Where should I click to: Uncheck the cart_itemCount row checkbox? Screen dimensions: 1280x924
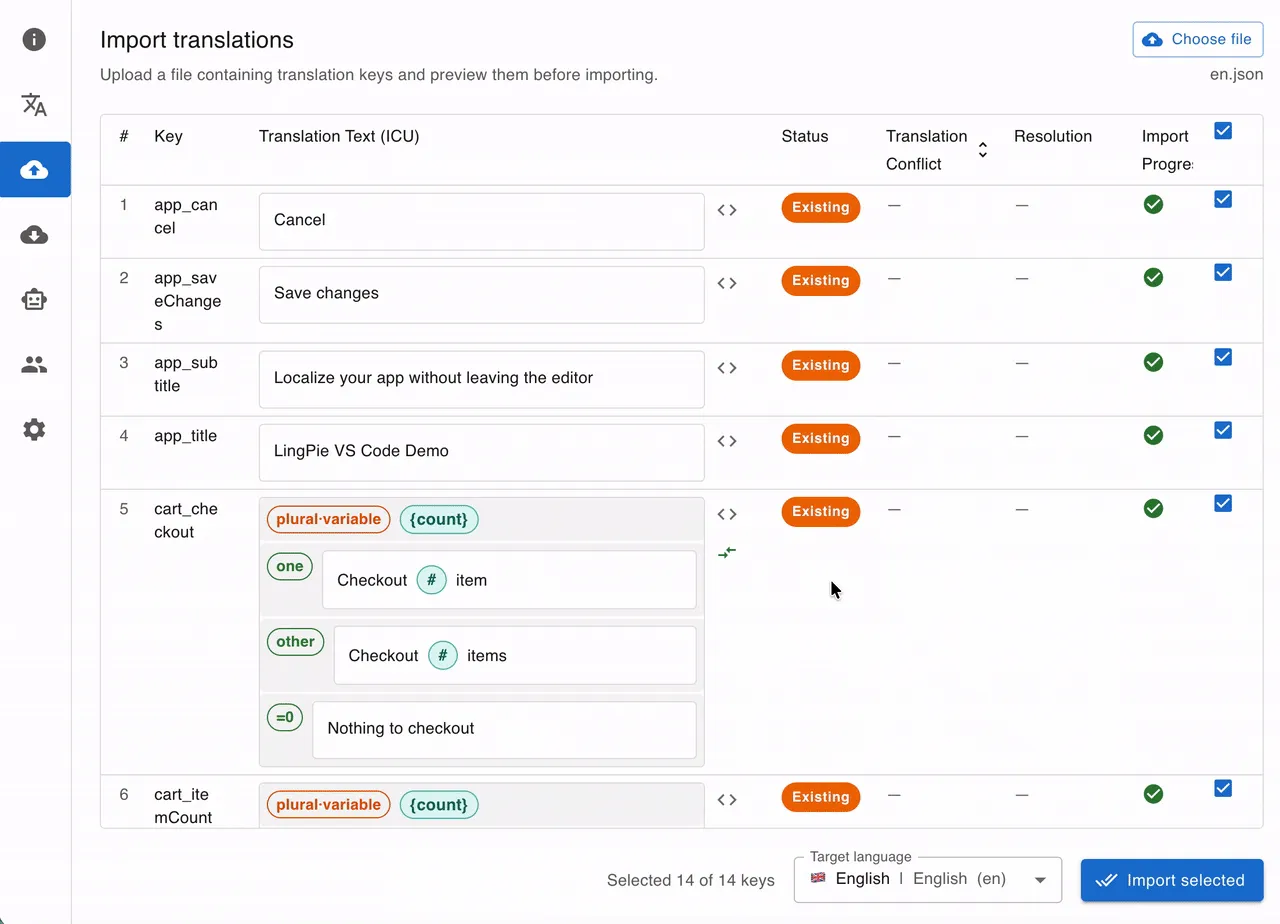pos(1223,789)
